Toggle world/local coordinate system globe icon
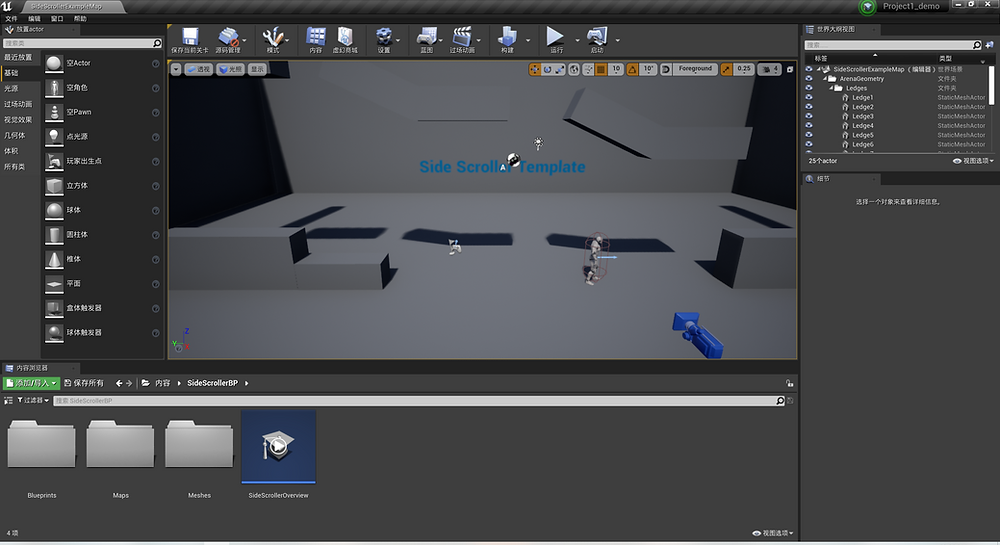 pyautogui.click(x=574, y=69)
